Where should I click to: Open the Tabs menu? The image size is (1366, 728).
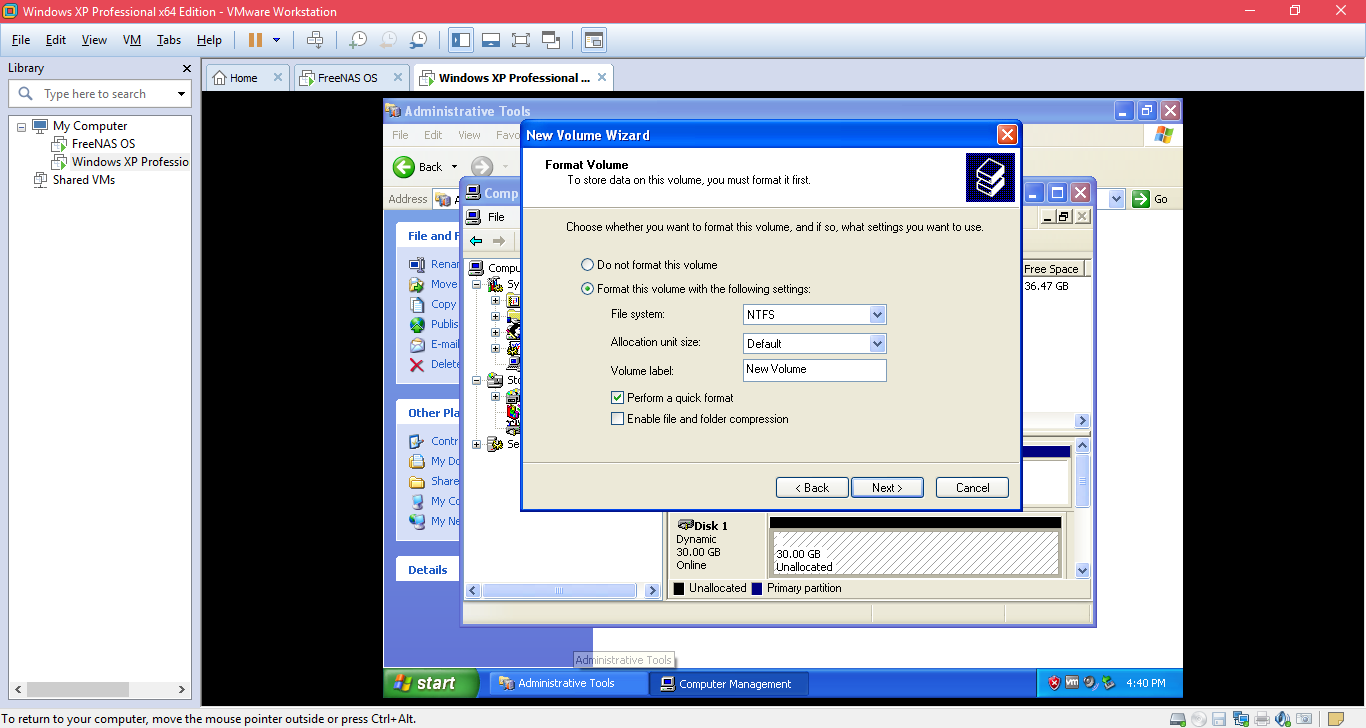click(169, 40)
